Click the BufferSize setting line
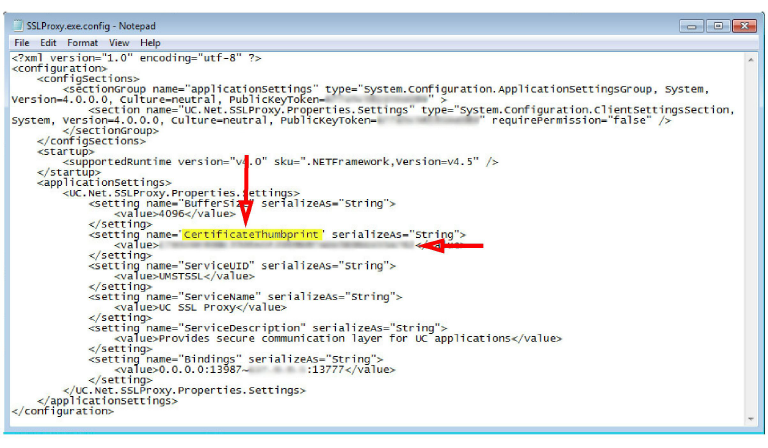 tap(242, 203)
